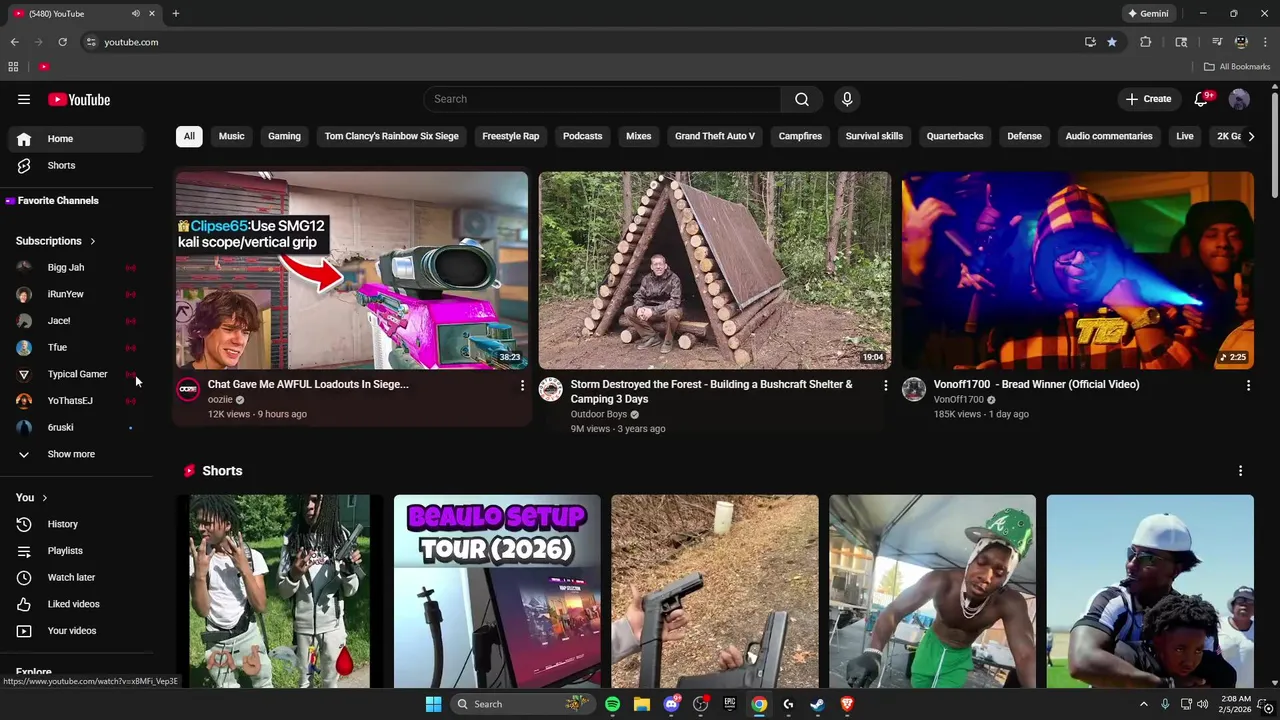The image size is (1280, 720).
Task: Open Liked videos in the sidebar
Action: 76,604
